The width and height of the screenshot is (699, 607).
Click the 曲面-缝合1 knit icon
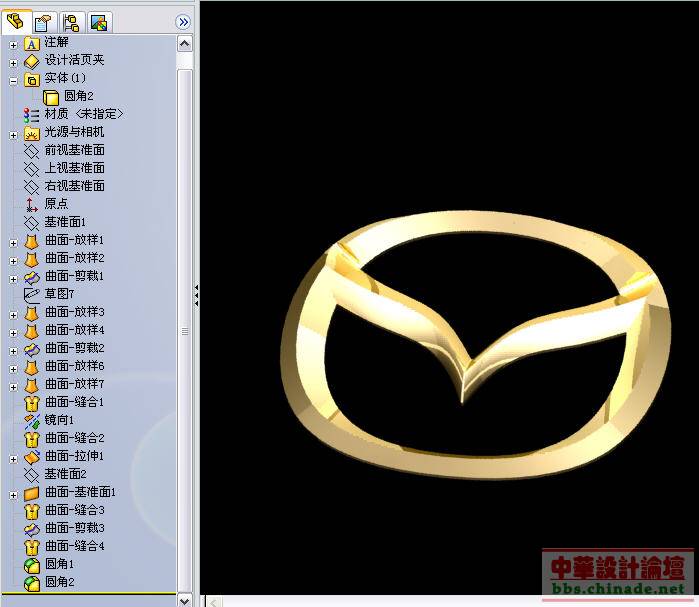pos(32,403)
